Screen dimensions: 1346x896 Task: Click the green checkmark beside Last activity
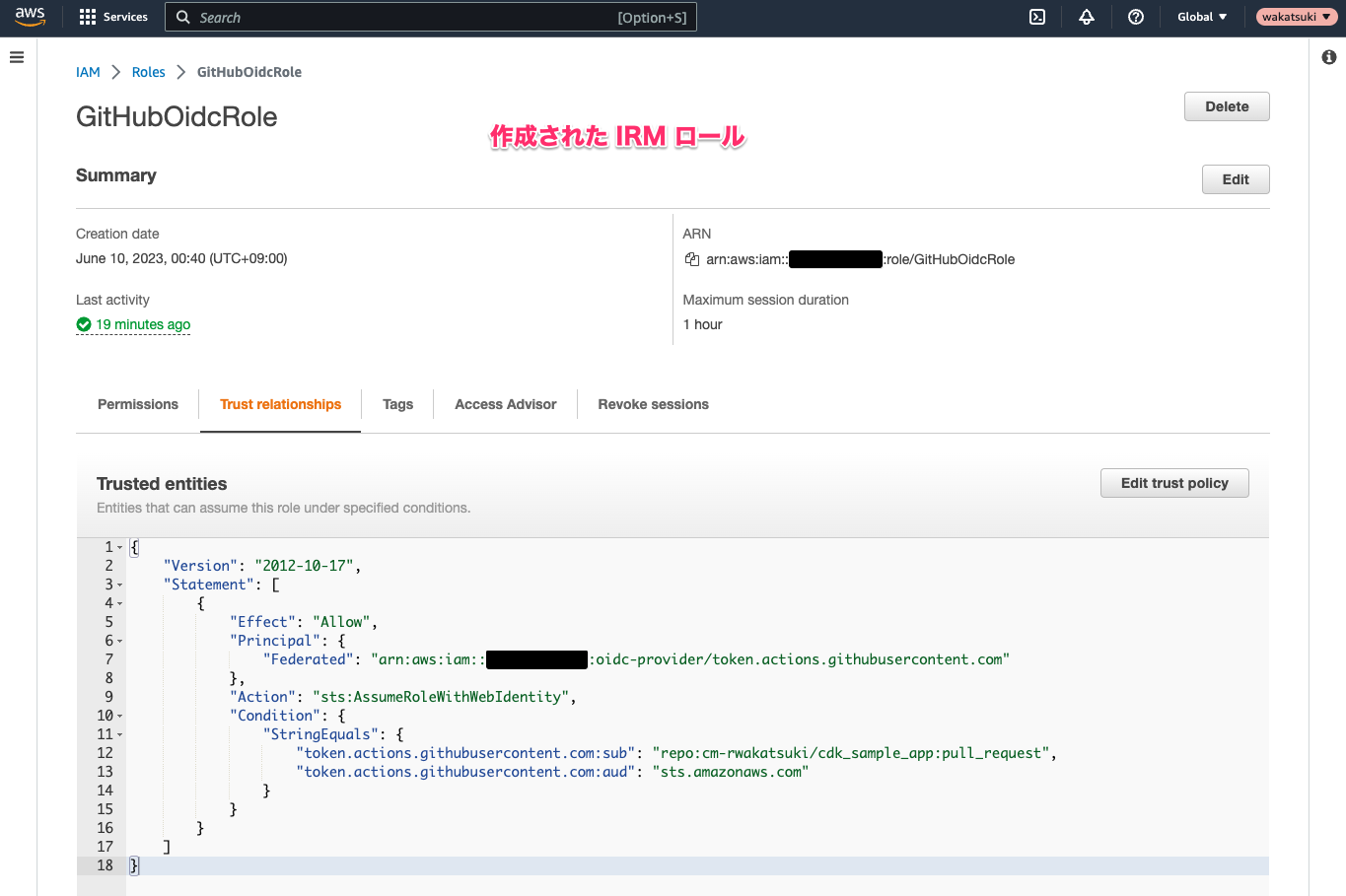[x=84, y=324]
